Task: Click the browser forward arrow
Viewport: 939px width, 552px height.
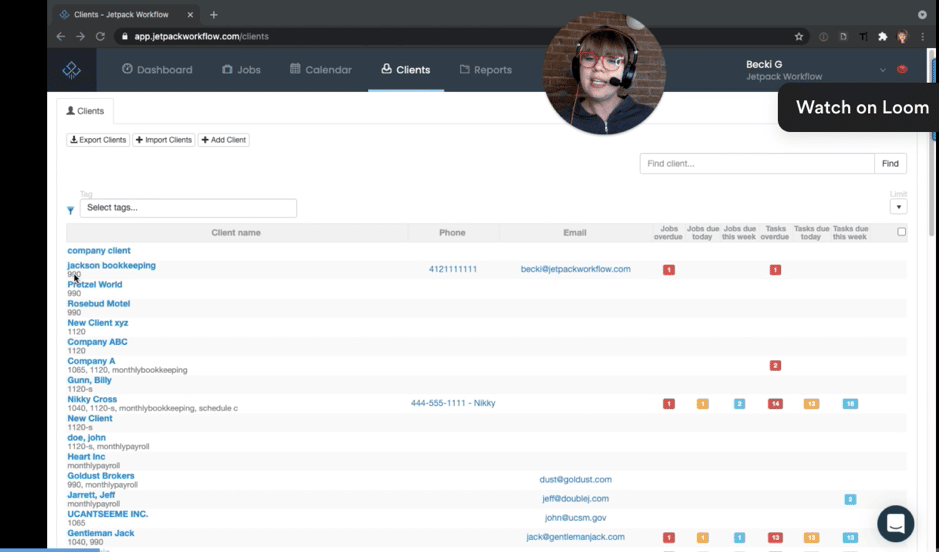Action: click(80, 37)
